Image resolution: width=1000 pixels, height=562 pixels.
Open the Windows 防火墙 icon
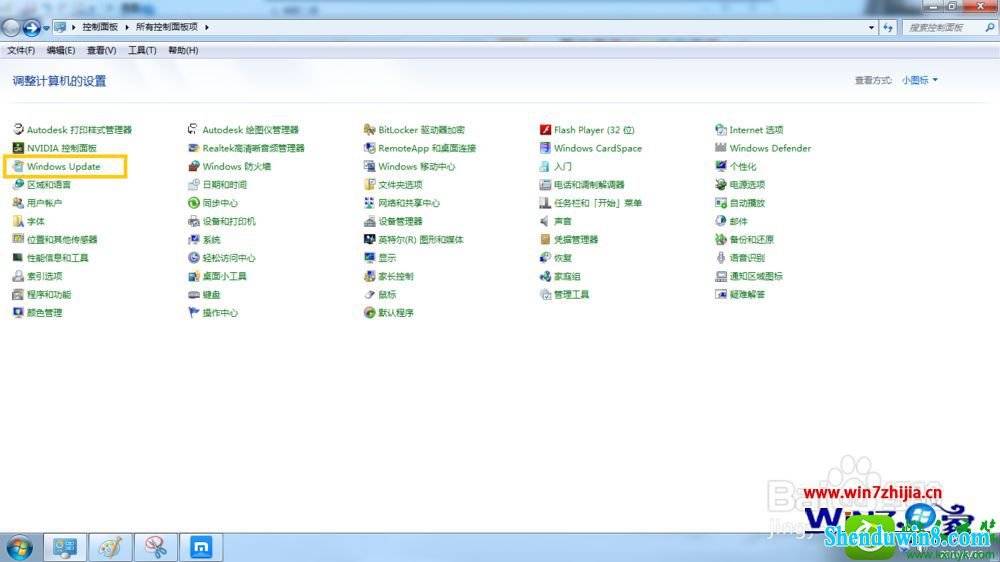pyautogui.click(x=193, y=166)
